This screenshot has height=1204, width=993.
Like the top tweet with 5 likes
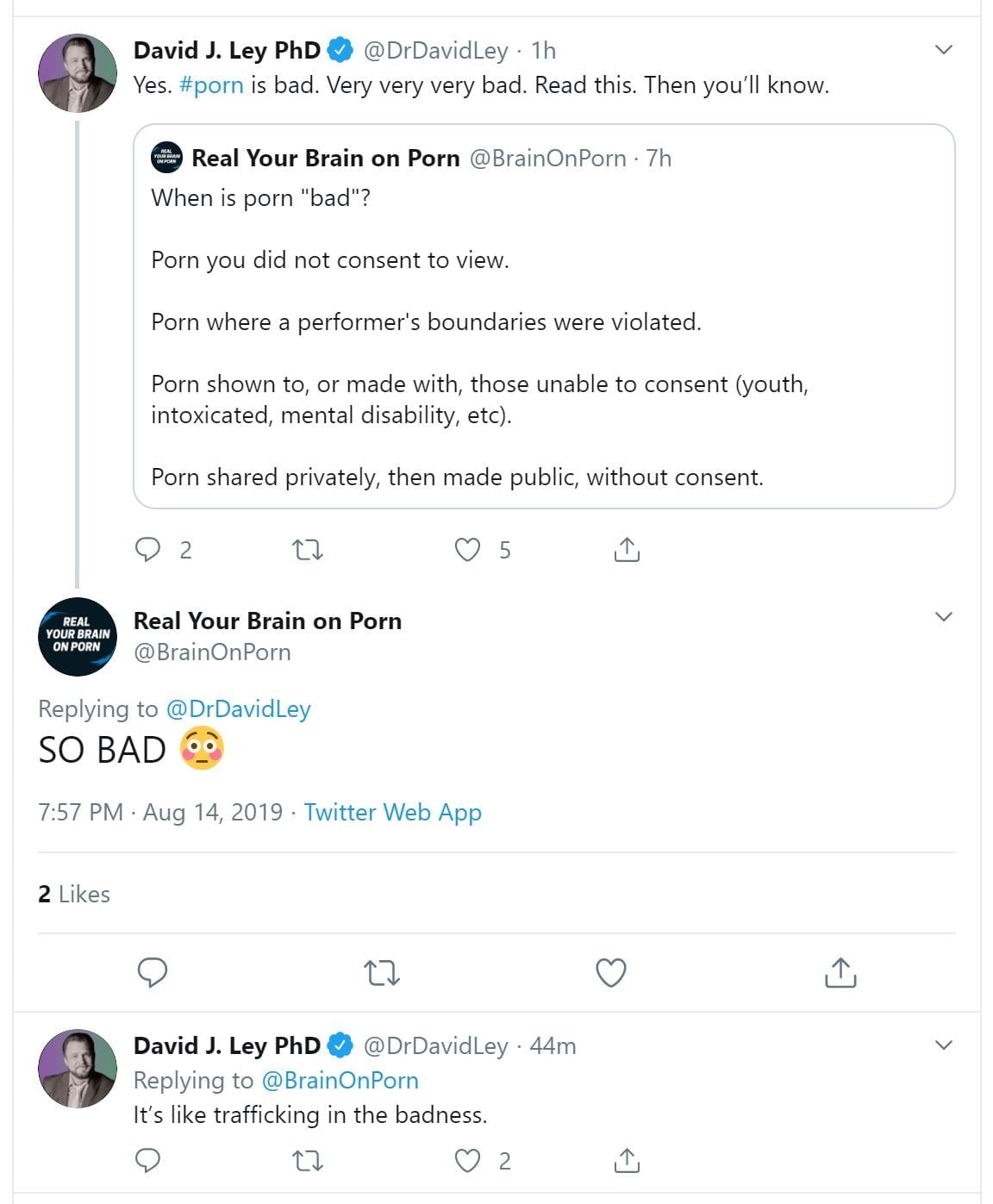pyautogui.click(x=467, y=549)
